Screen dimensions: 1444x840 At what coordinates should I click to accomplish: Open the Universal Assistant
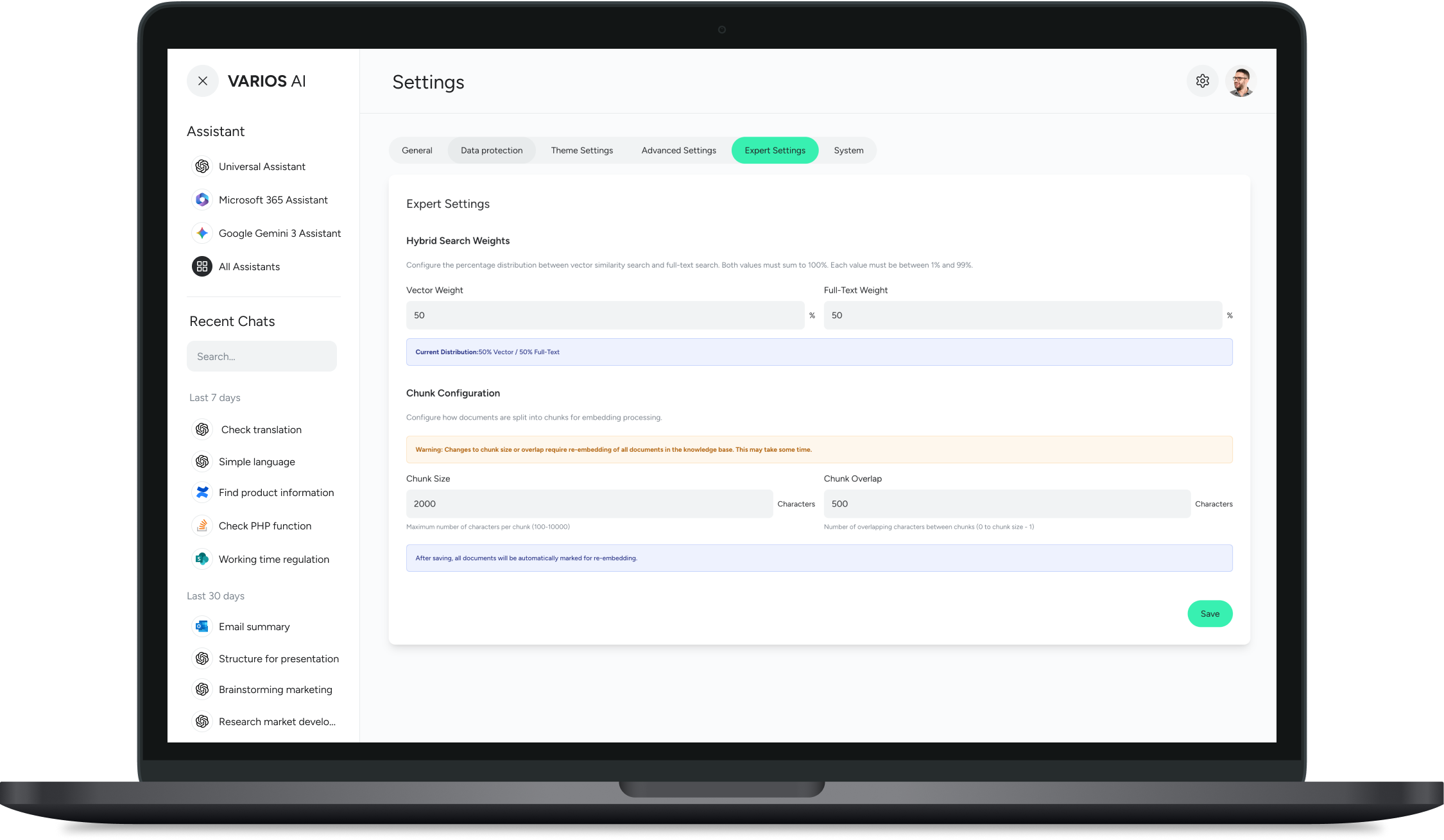[202, 166]
